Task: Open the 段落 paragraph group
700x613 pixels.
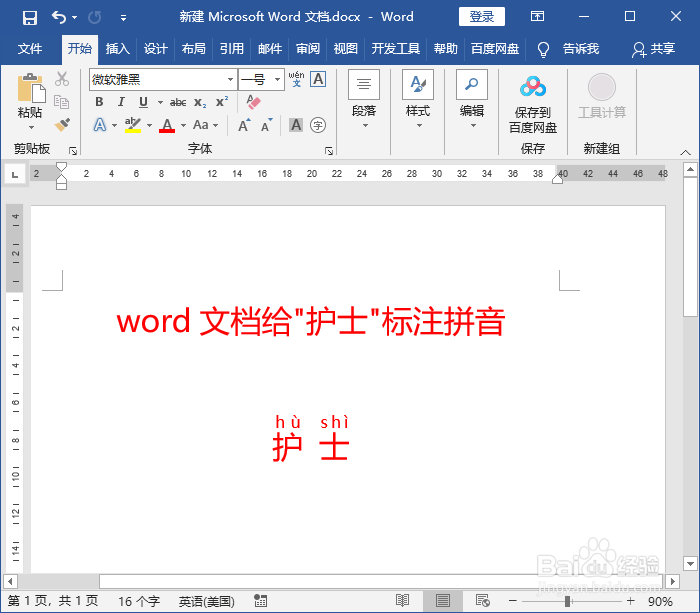Action: click(364, 100)
